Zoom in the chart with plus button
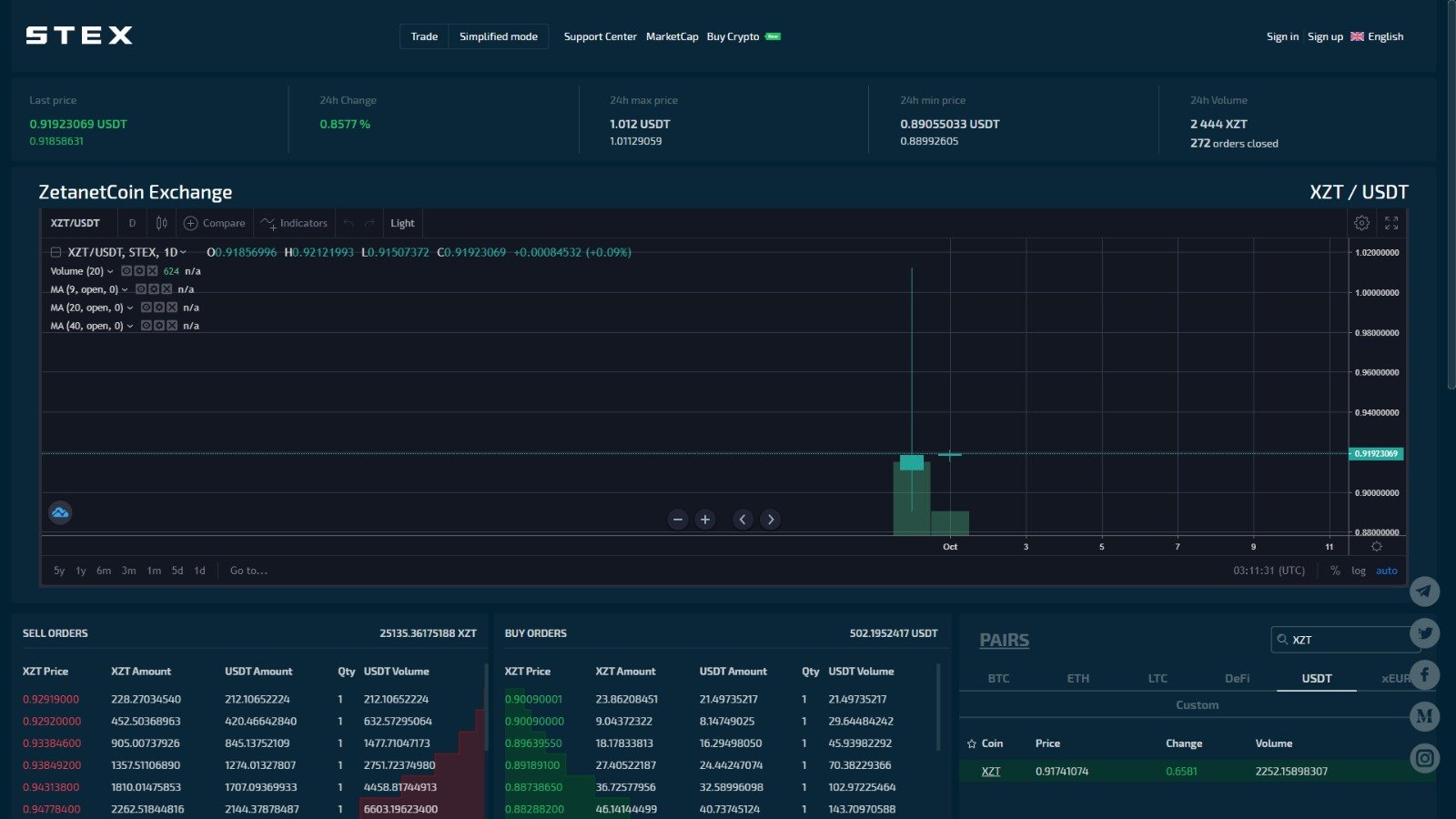1456x819 pixels. [705, 520]
